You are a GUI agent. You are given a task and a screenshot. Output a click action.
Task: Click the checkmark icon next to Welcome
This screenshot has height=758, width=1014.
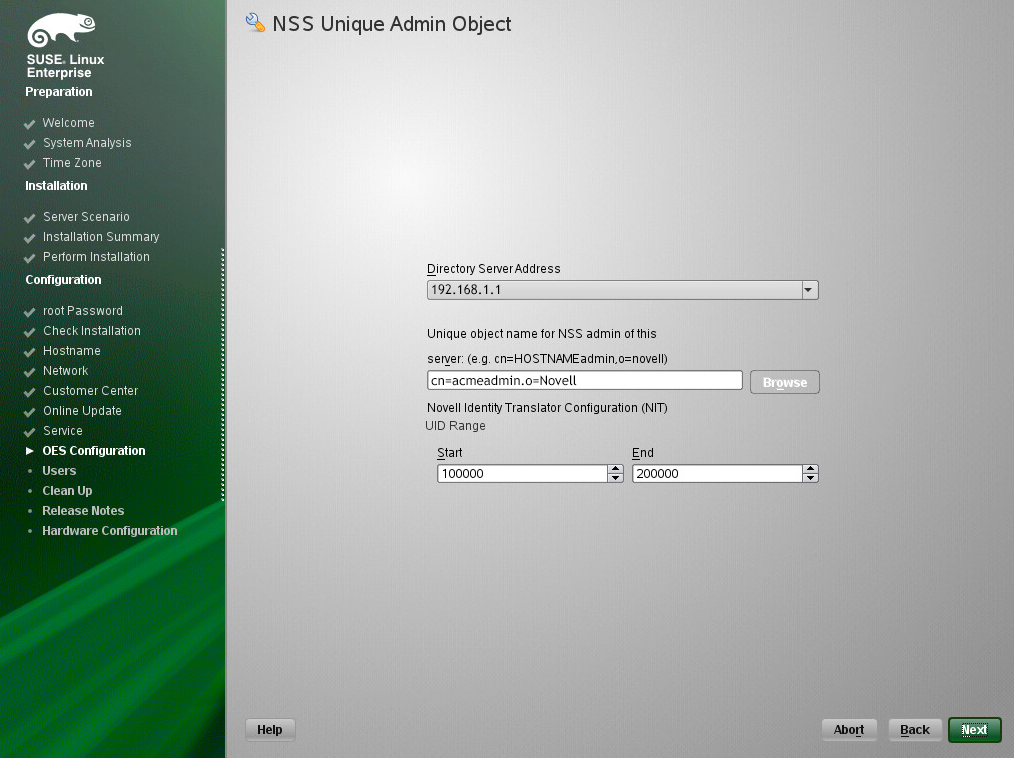coord(29,124)
